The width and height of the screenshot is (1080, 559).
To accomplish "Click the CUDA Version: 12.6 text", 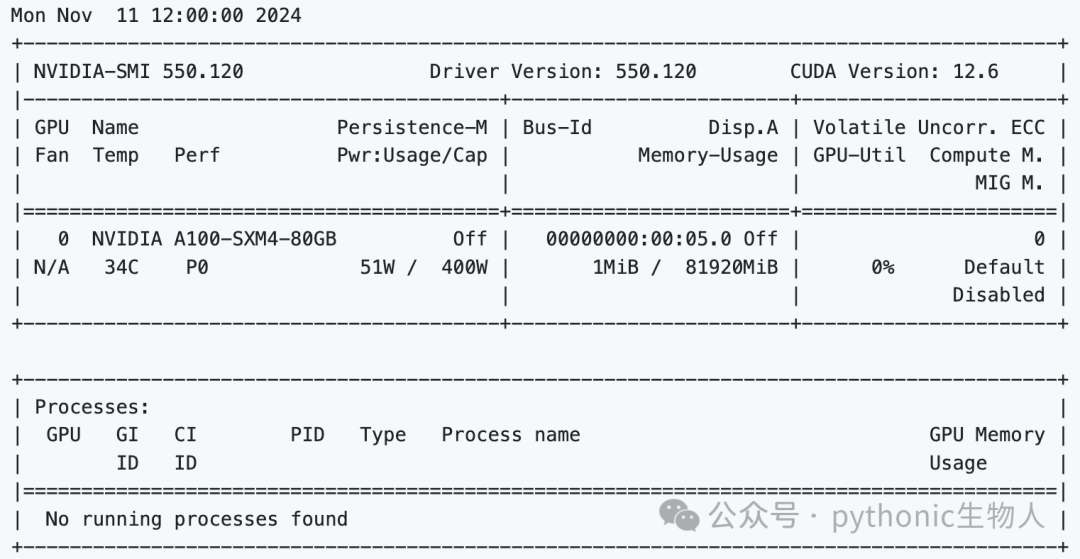I will [x=894, y=72].
